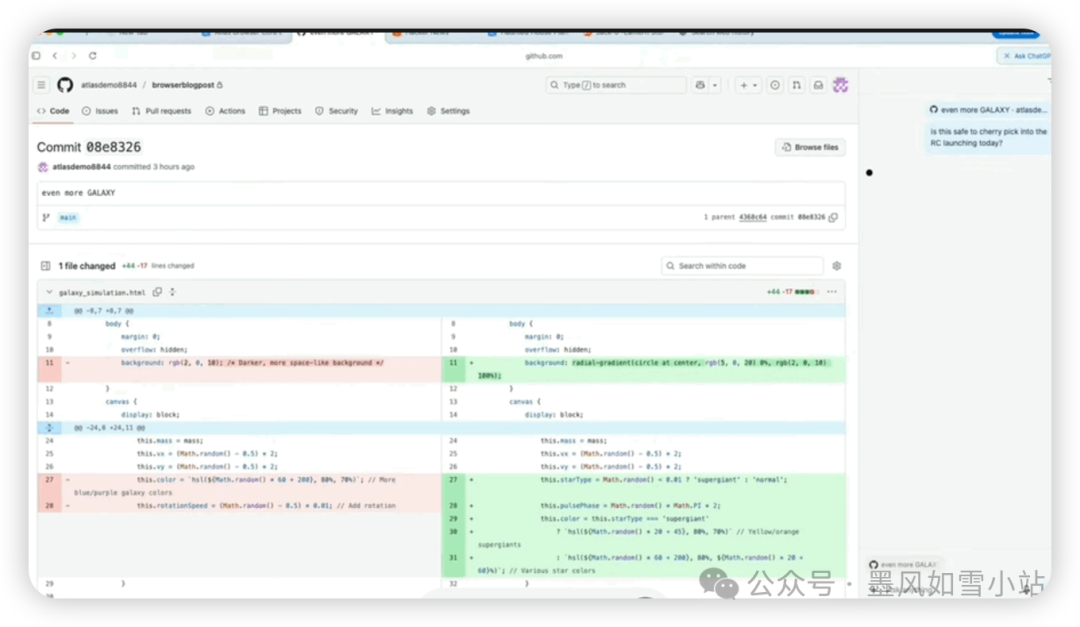Screen dimensions: 1080x627
Task: Copy the galaxy_simulation.html file path
Action: [x=157, y=292]
